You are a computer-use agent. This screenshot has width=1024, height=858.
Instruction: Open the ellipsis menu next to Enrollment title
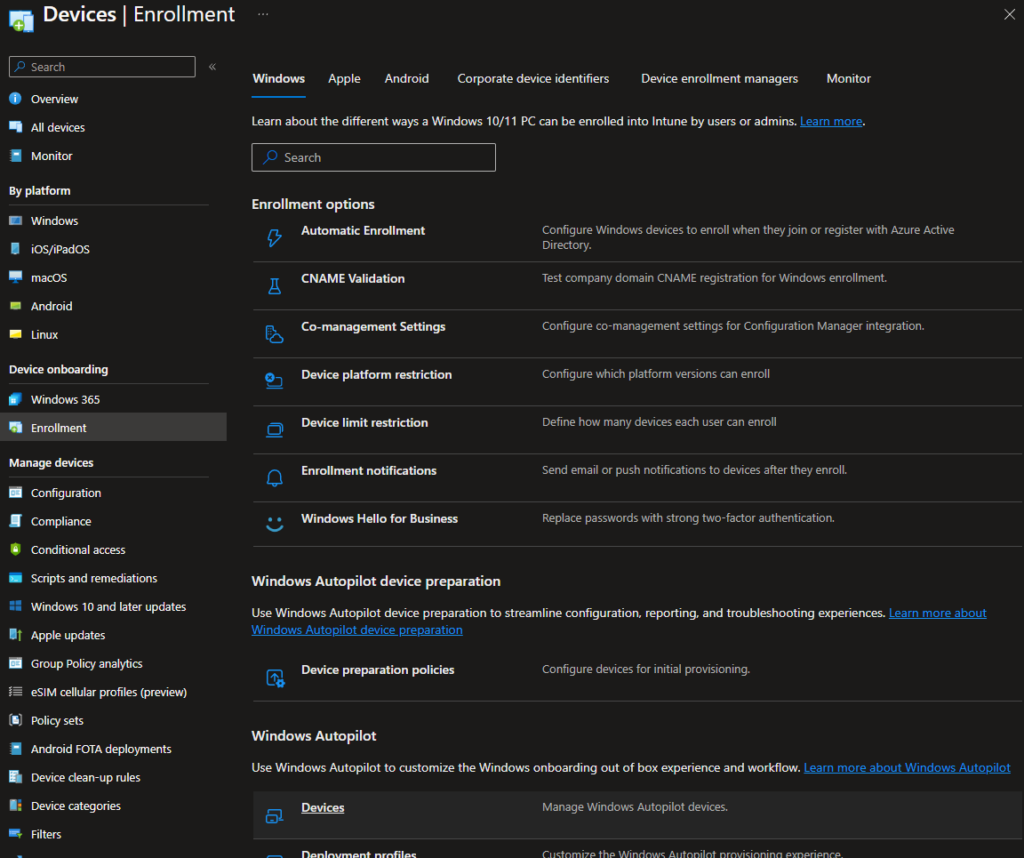tap(262, 15)
